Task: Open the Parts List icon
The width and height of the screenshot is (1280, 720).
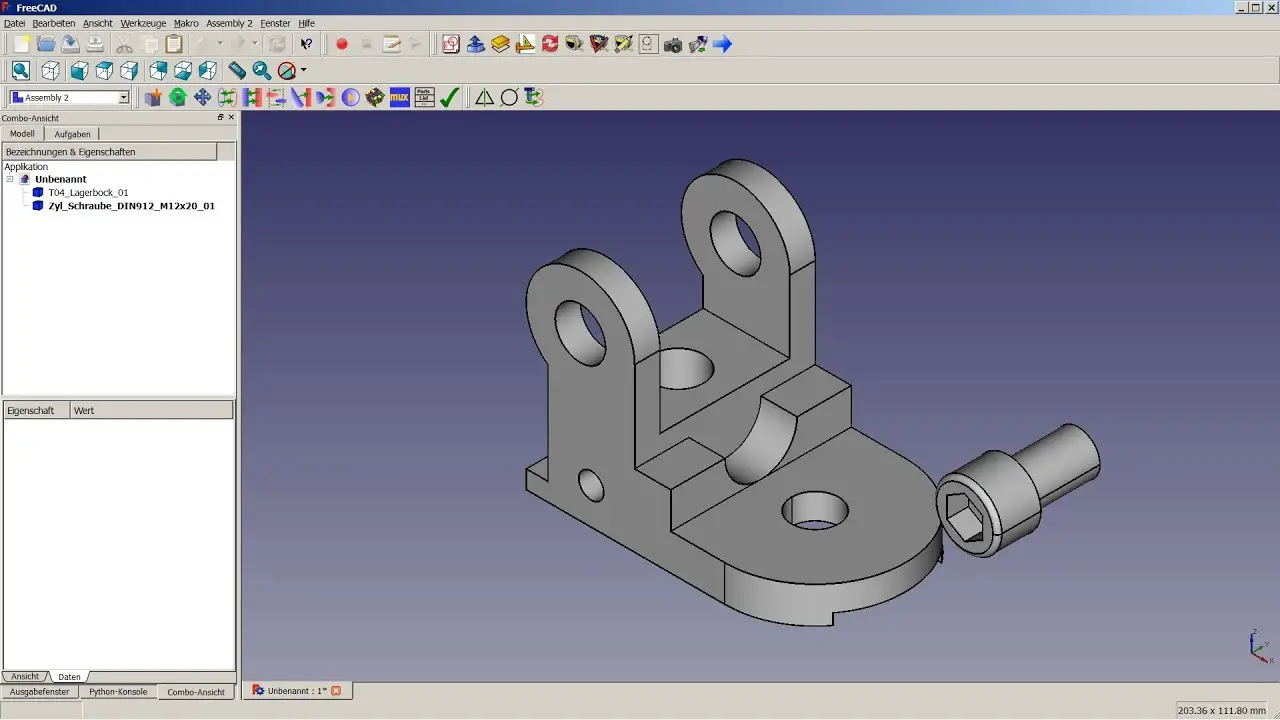Action: (x=424, y=97)
